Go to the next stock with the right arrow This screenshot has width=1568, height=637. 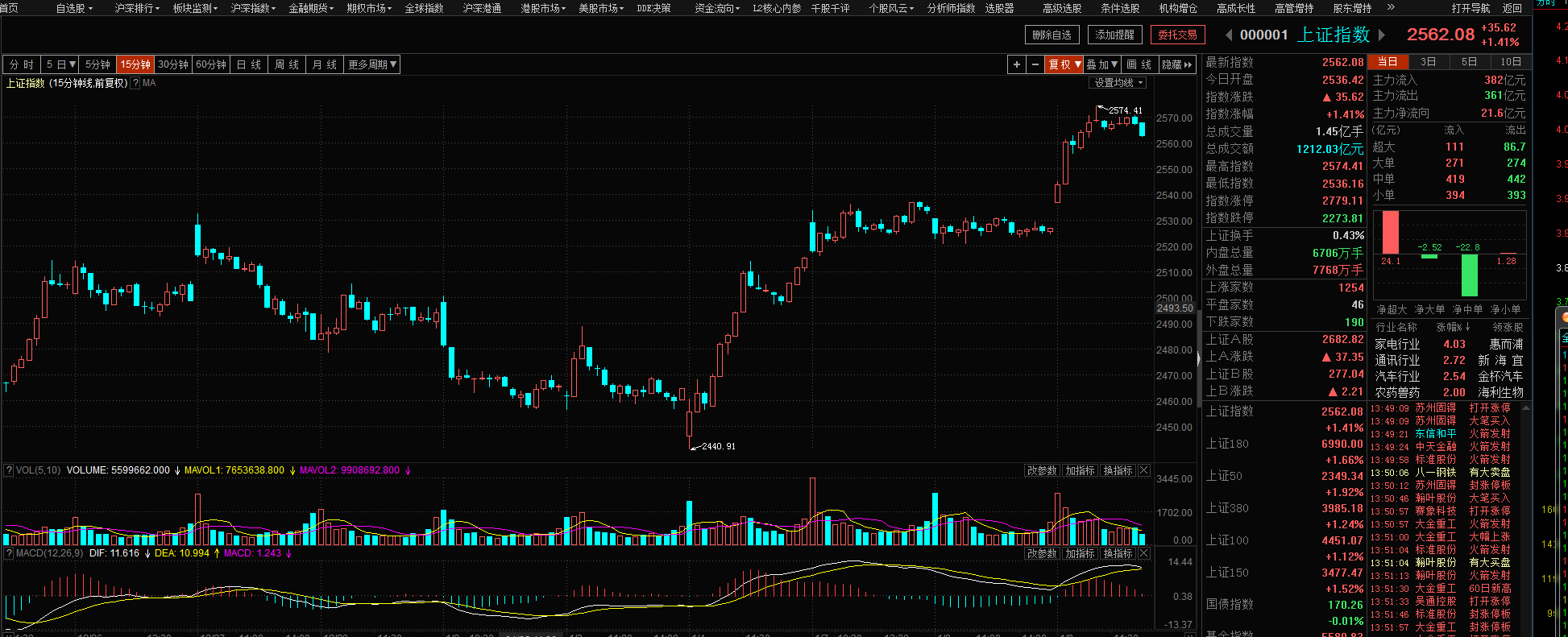[1382, 35]
